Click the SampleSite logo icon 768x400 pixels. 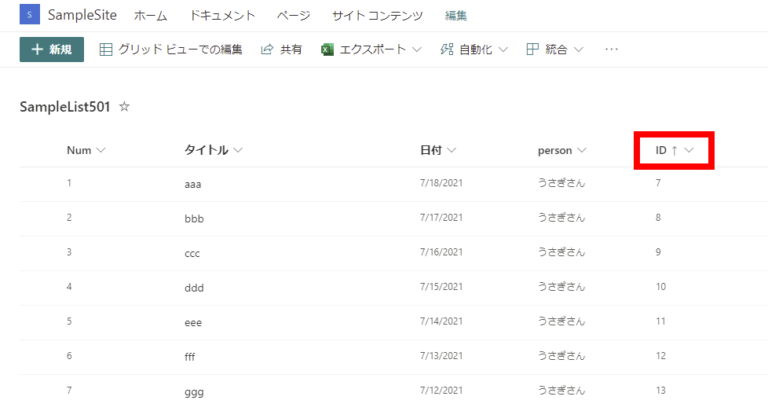[29, 15]
